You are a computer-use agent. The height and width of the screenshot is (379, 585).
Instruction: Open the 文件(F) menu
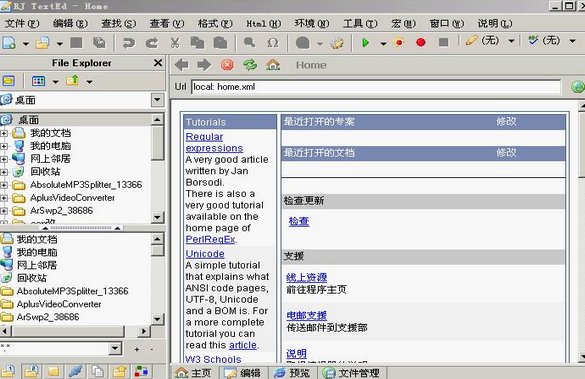pos(22,24)
